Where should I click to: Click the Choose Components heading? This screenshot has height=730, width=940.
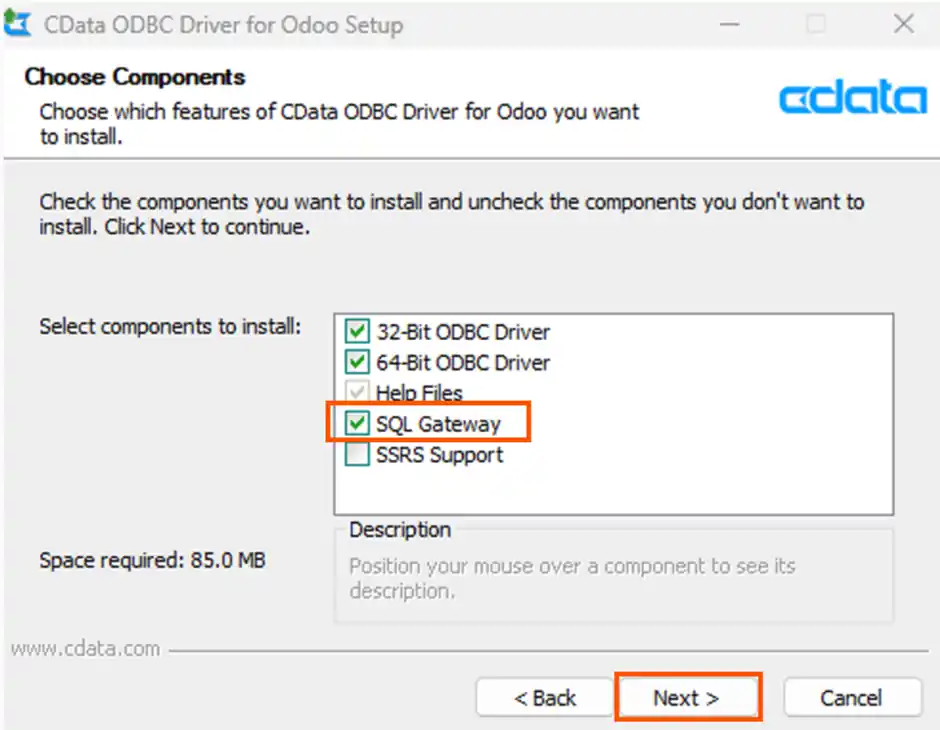(135, 77)
